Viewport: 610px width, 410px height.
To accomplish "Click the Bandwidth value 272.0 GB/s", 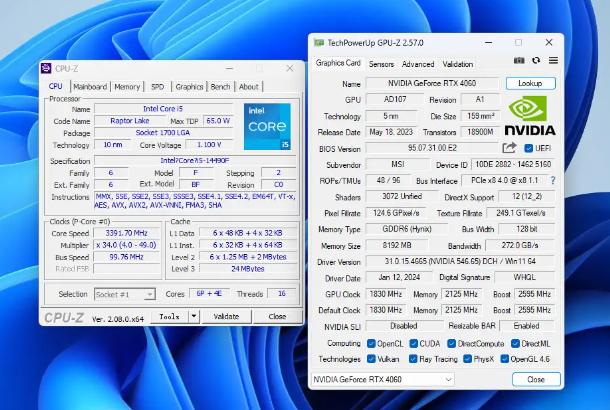I will (x=520, y=245).
